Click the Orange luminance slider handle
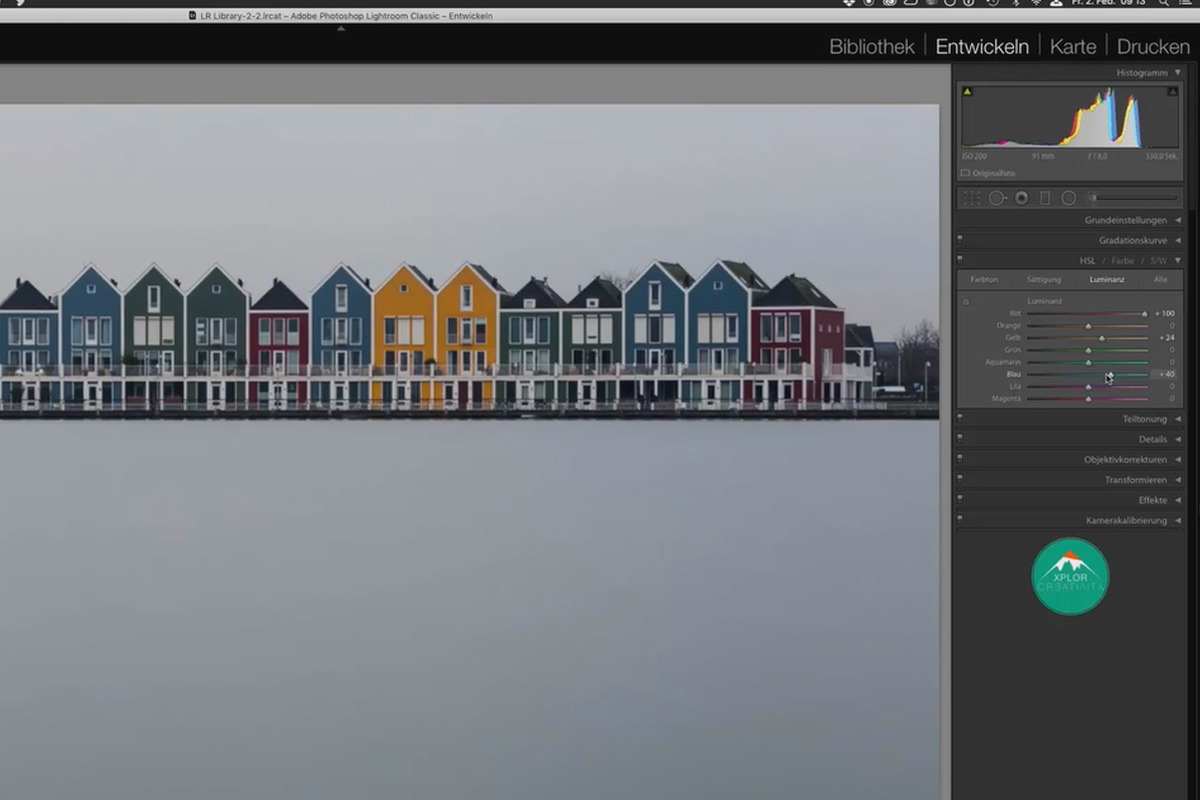This screenshot has height=800, width=1200. click(x=1088, y=326)
